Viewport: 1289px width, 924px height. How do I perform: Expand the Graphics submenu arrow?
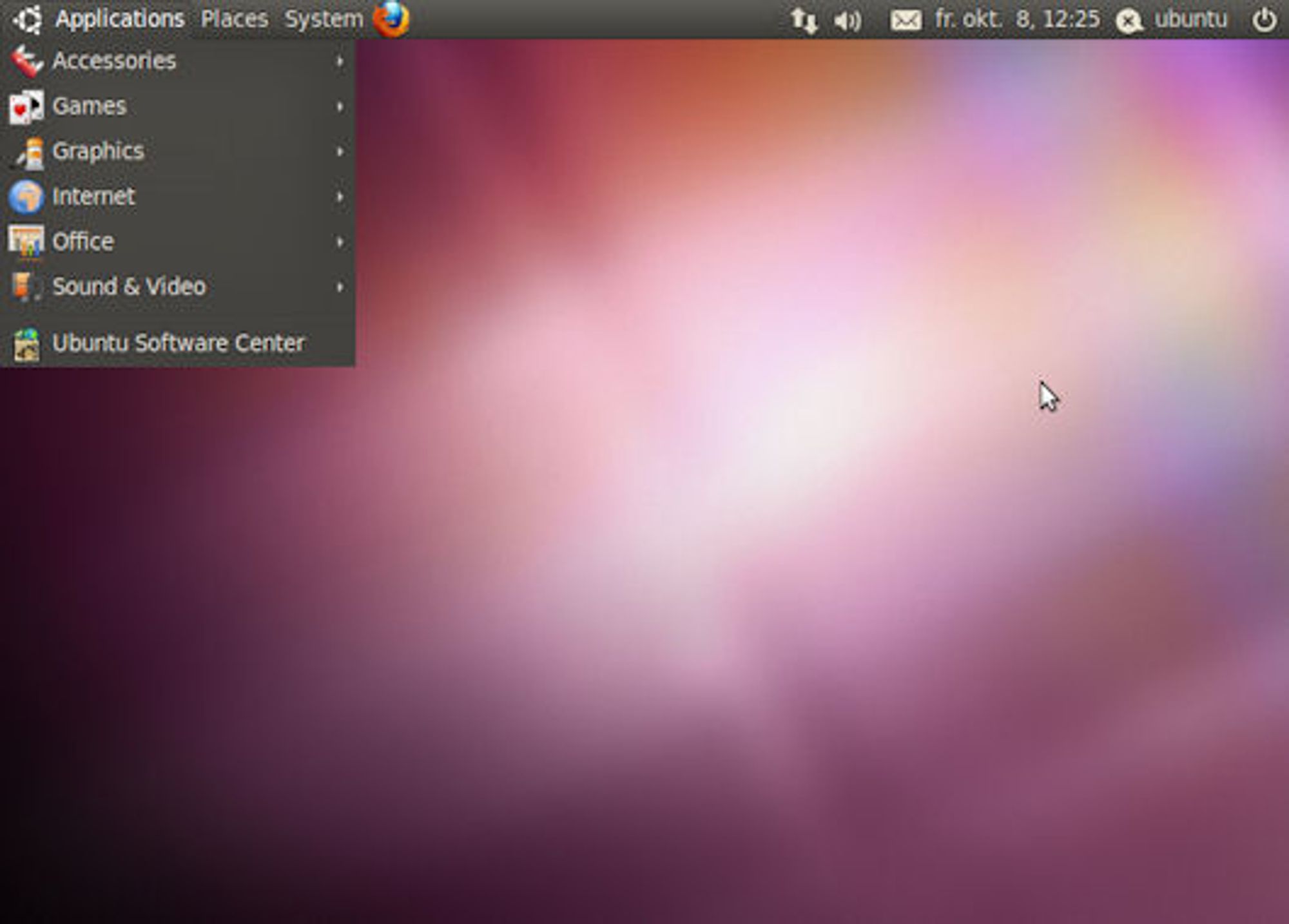point(339,151)
